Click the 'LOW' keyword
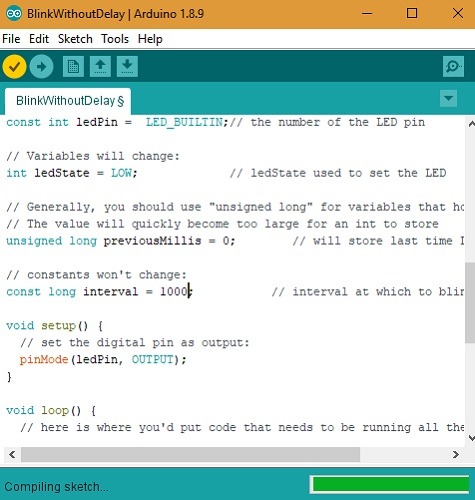This screenshot has width=475, height=500. coord(121,173)
